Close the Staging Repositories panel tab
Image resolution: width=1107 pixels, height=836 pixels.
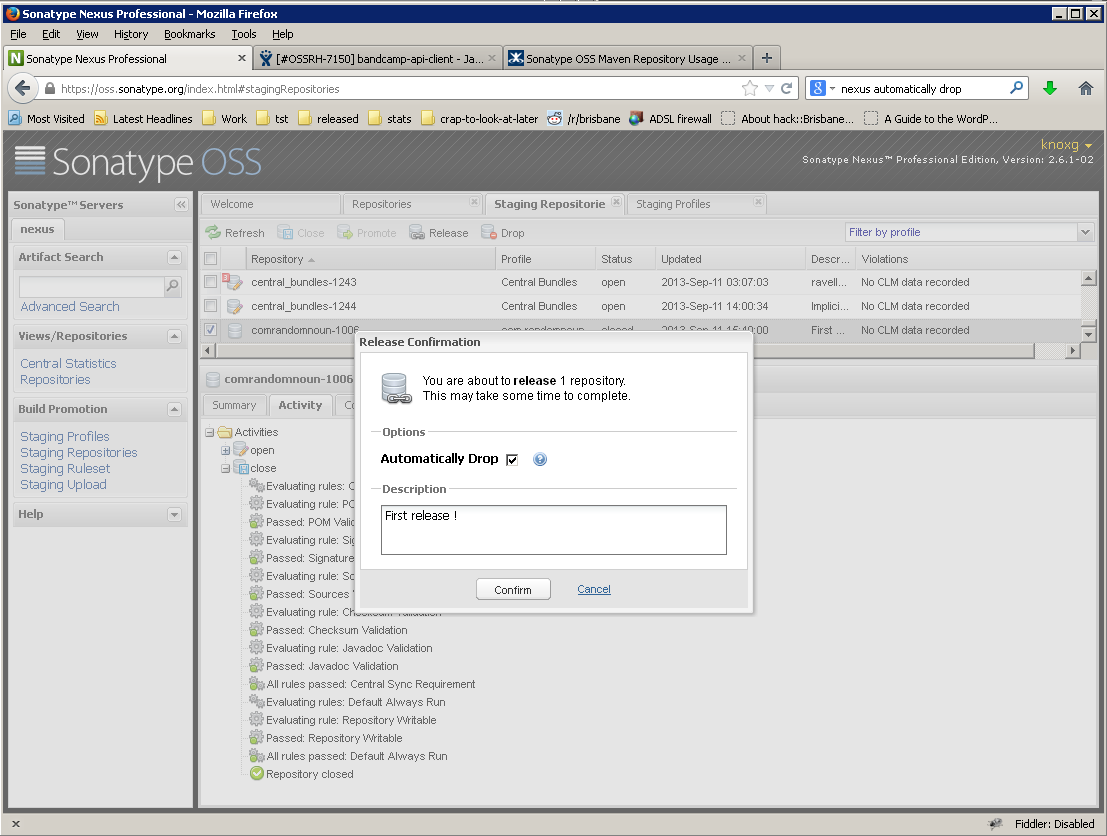tap(616, 202)
